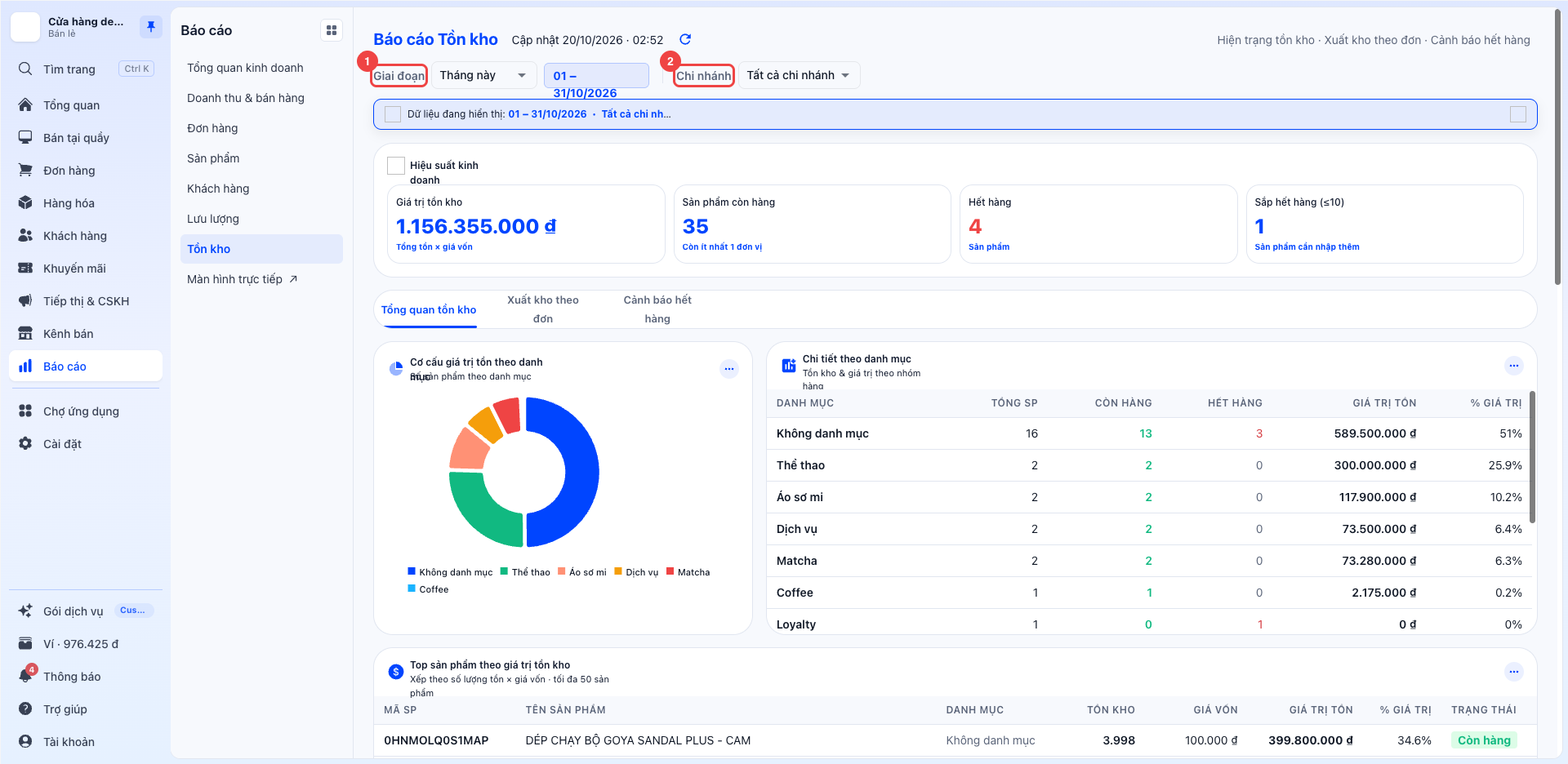The height and width of the screenshot is (764, 1568).
Task: Open more options for Chi tiết theo danh mục
Action: coord(1514,366)
